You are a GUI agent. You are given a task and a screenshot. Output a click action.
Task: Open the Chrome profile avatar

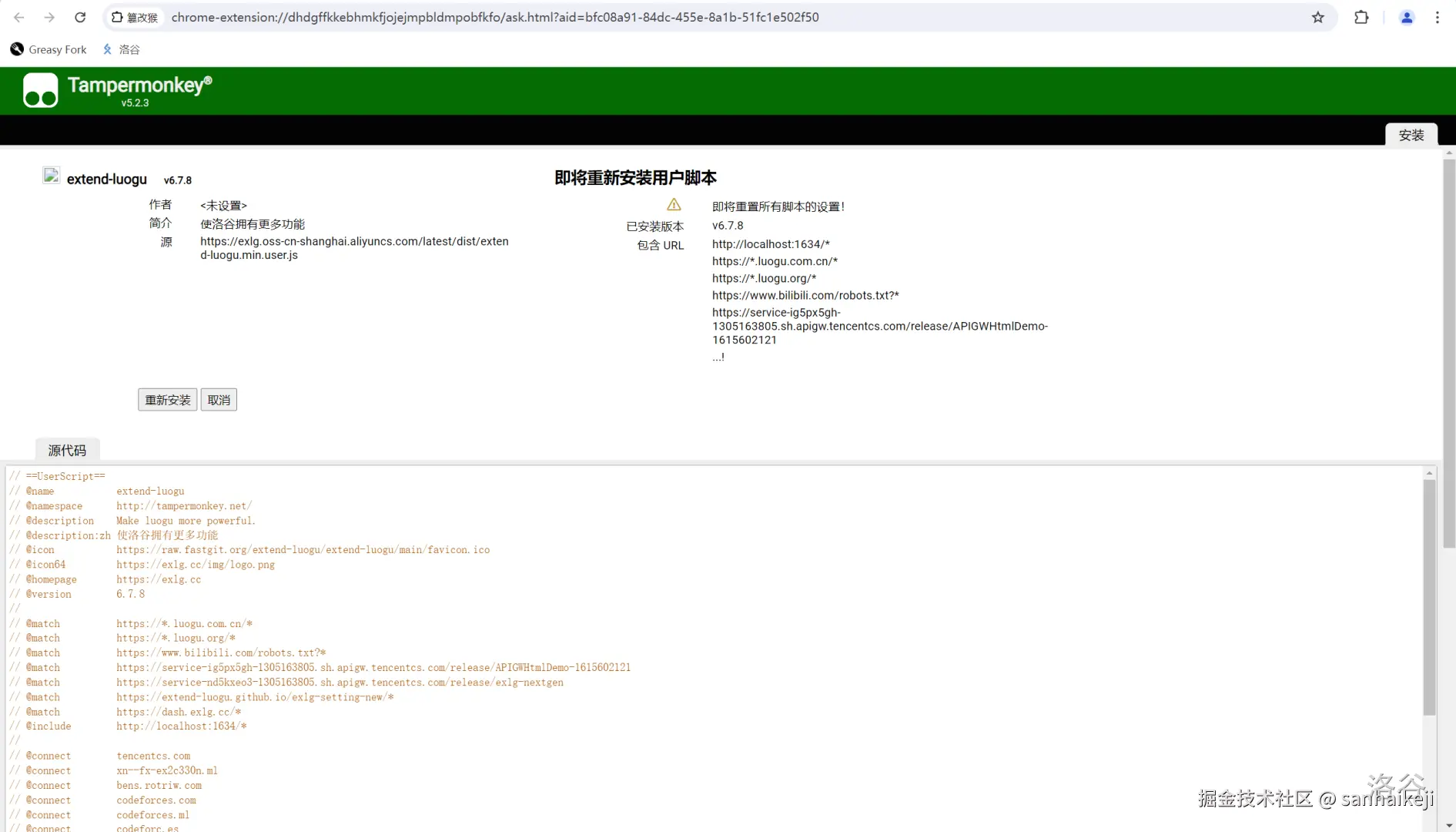[1407, 17]
